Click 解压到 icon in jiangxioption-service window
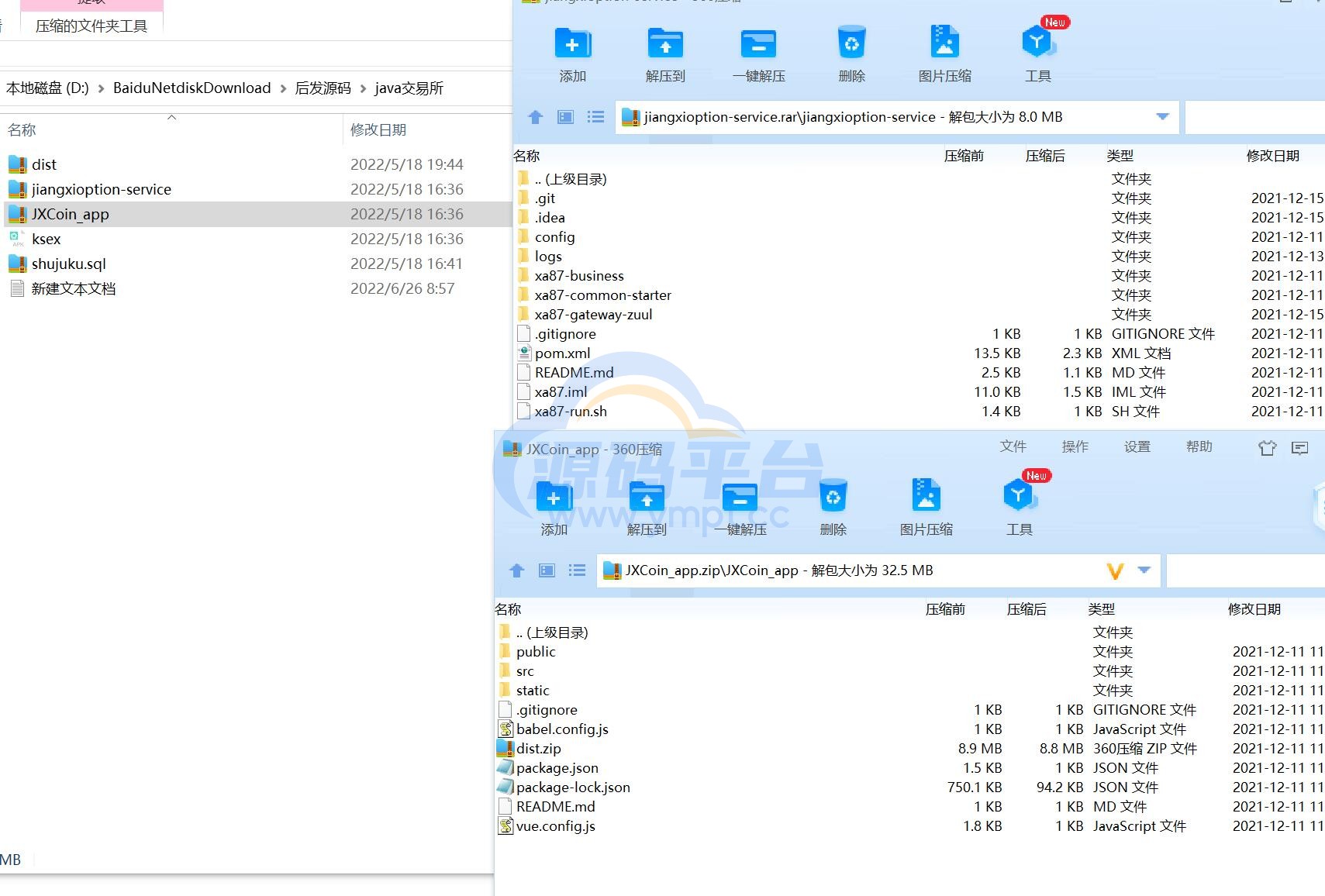 pos(665,43)
